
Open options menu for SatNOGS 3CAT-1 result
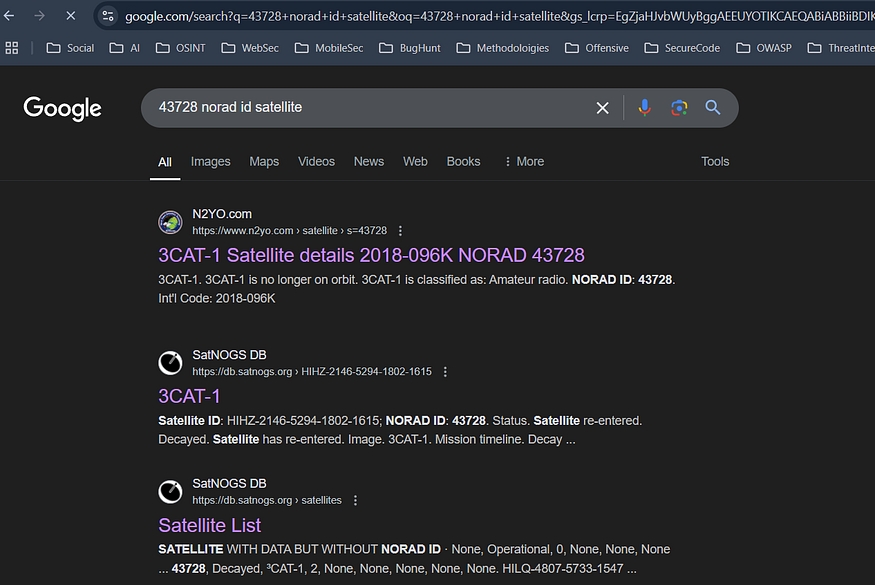(446, 372)
